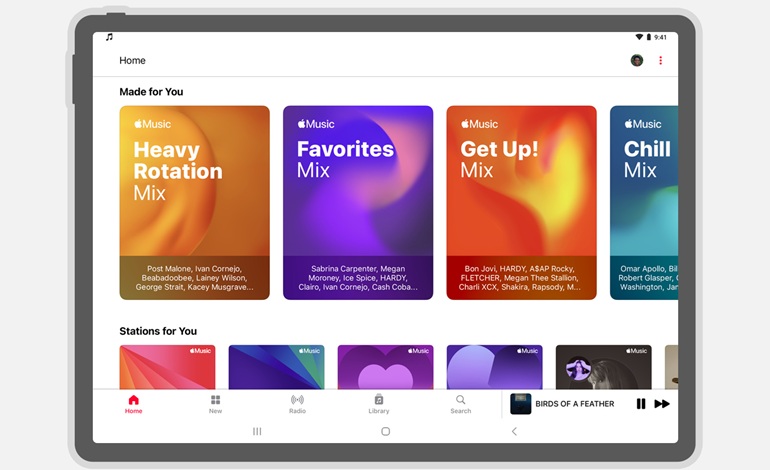This screenshot has height=470, width=770.
Task: Switch to the Search tab
Action: 461,404
